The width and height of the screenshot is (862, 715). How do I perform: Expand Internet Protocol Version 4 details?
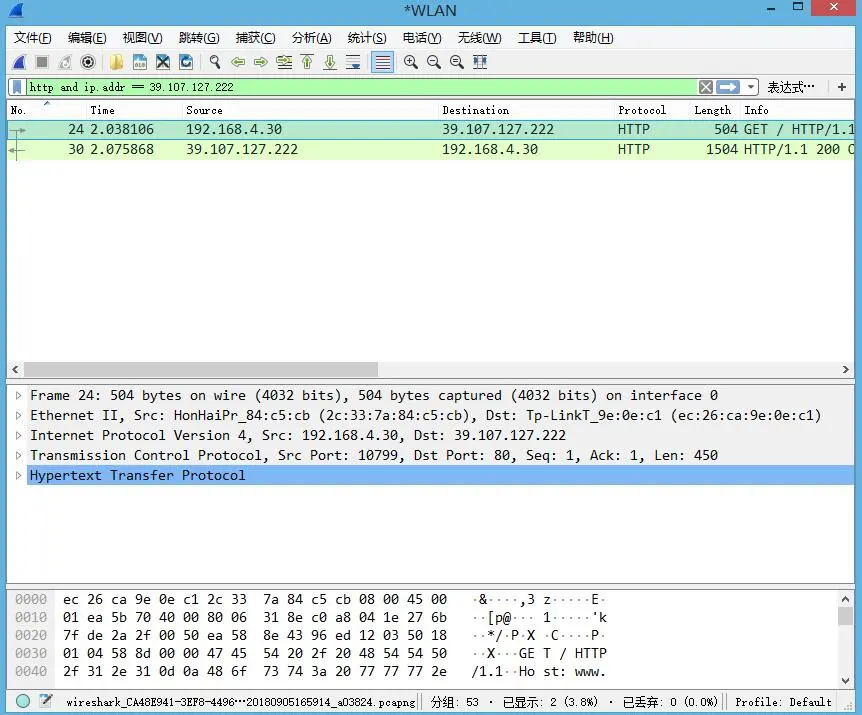[x=18, y=435]
